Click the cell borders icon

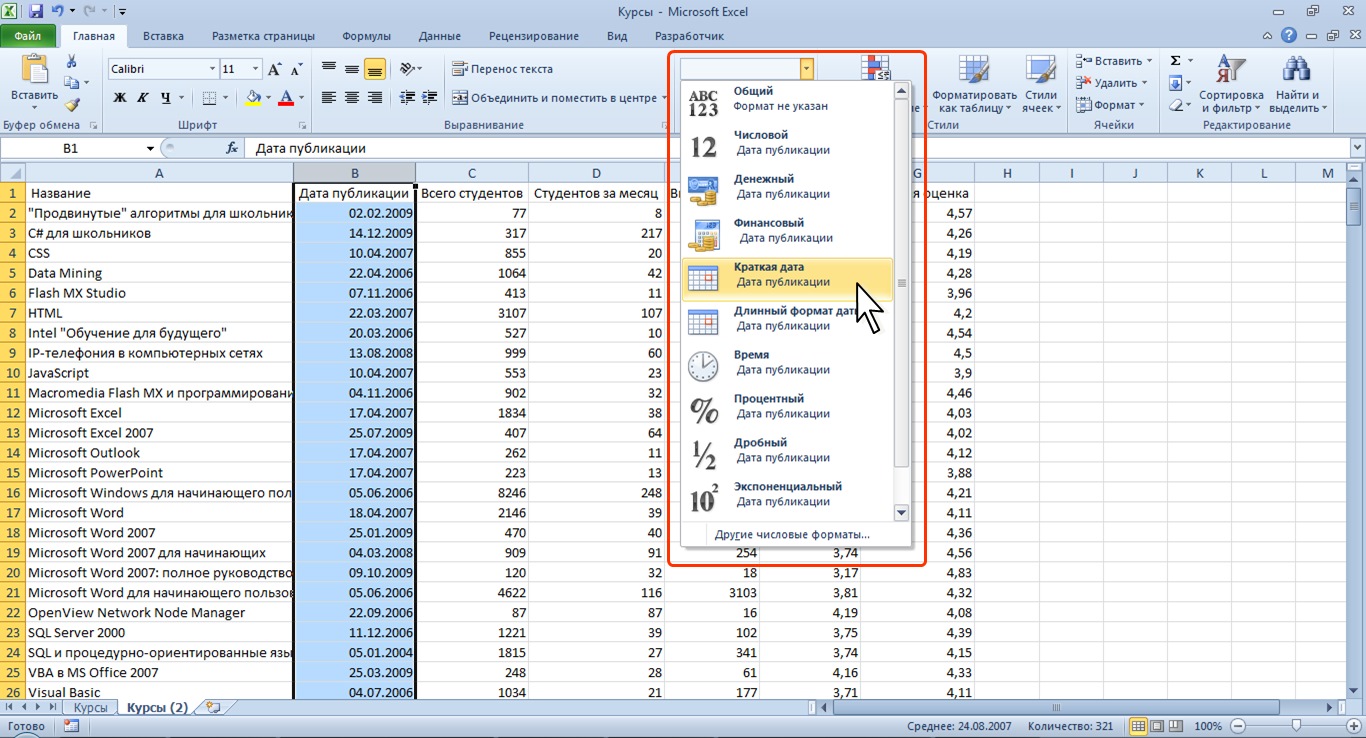tap(208, 98)
